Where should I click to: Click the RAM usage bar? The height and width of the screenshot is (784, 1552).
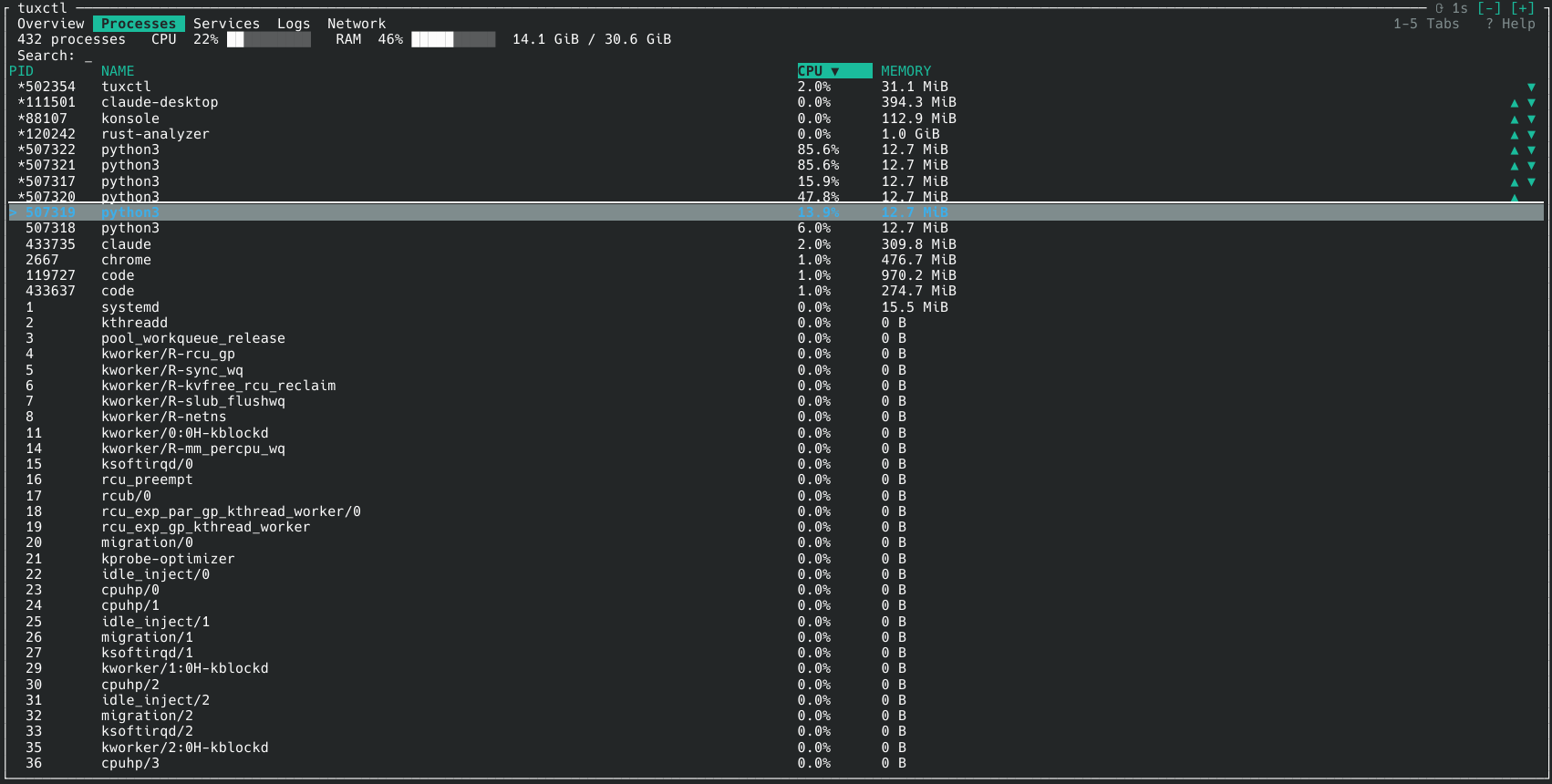[x=453, y=39]
